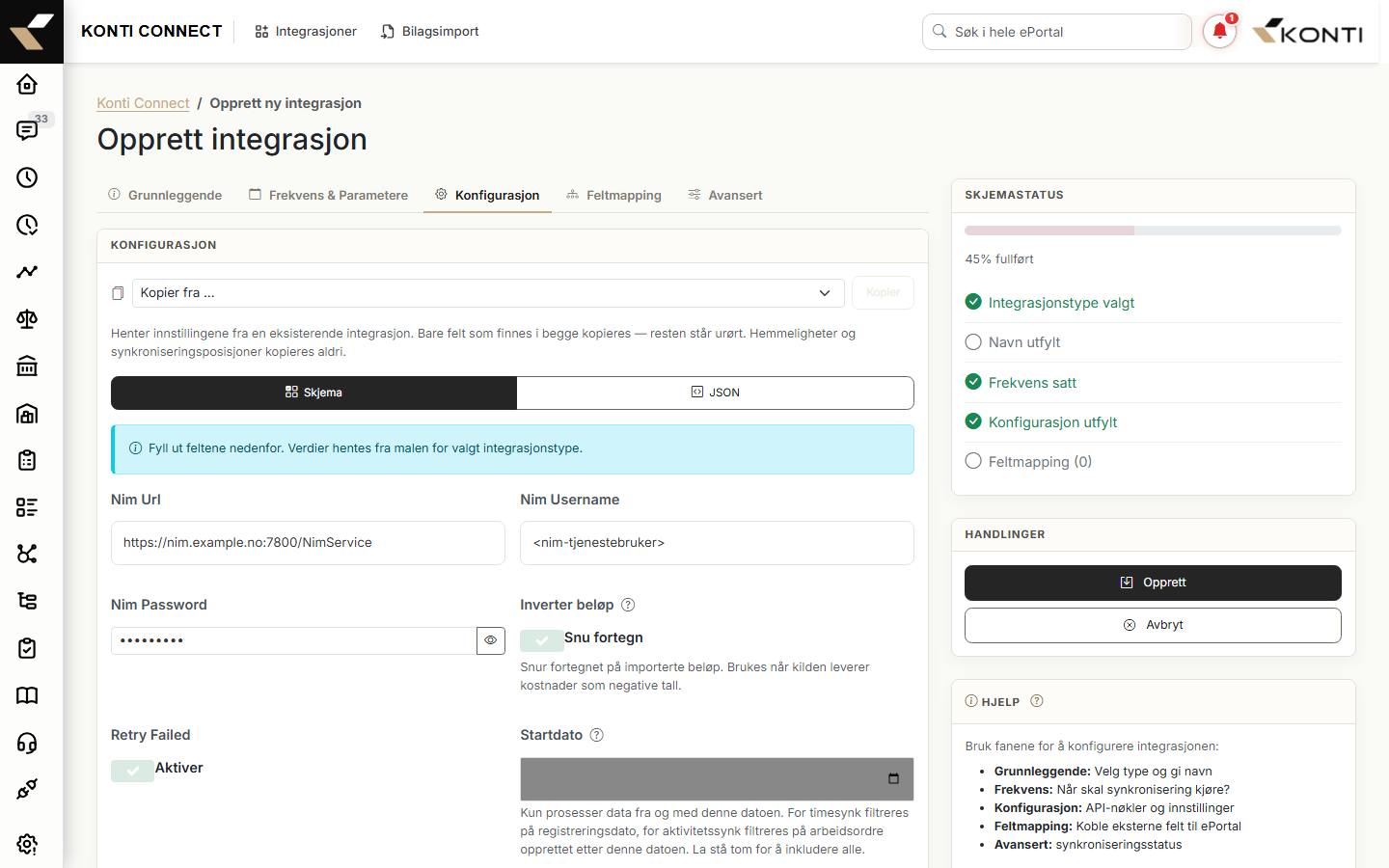Show the Nim Password with eye button
1389x868 pixels.
coord(491,640)
